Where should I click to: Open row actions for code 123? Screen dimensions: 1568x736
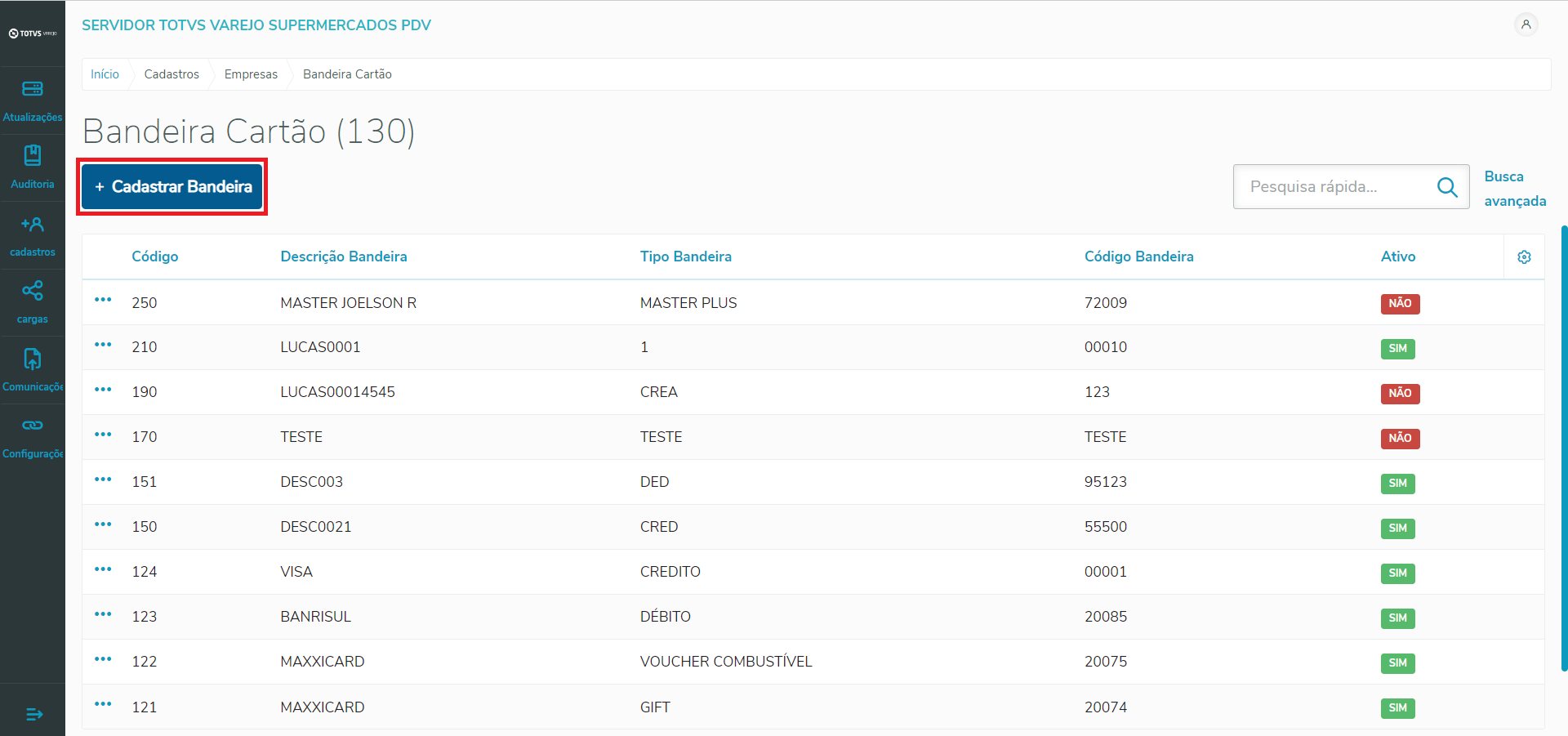(103, 614)
